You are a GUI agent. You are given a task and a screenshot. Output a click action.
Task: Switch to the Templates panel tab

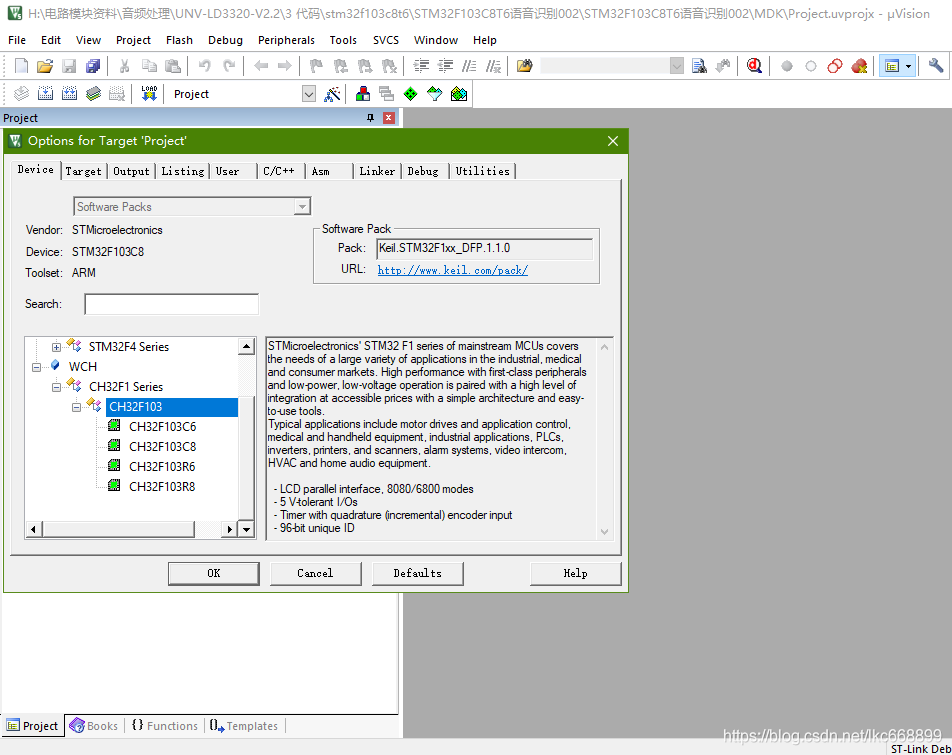(244, 726)
